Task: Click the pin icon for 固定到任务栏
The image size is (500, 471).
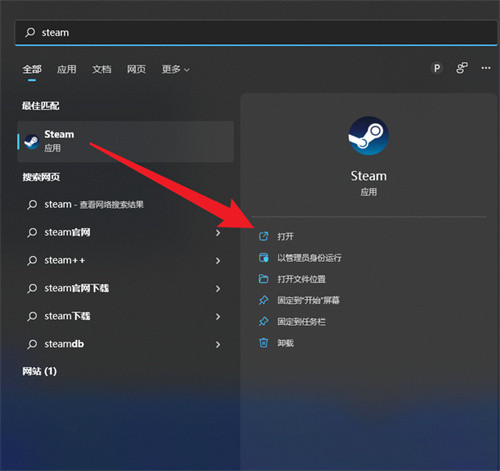Action: point(263,321)
